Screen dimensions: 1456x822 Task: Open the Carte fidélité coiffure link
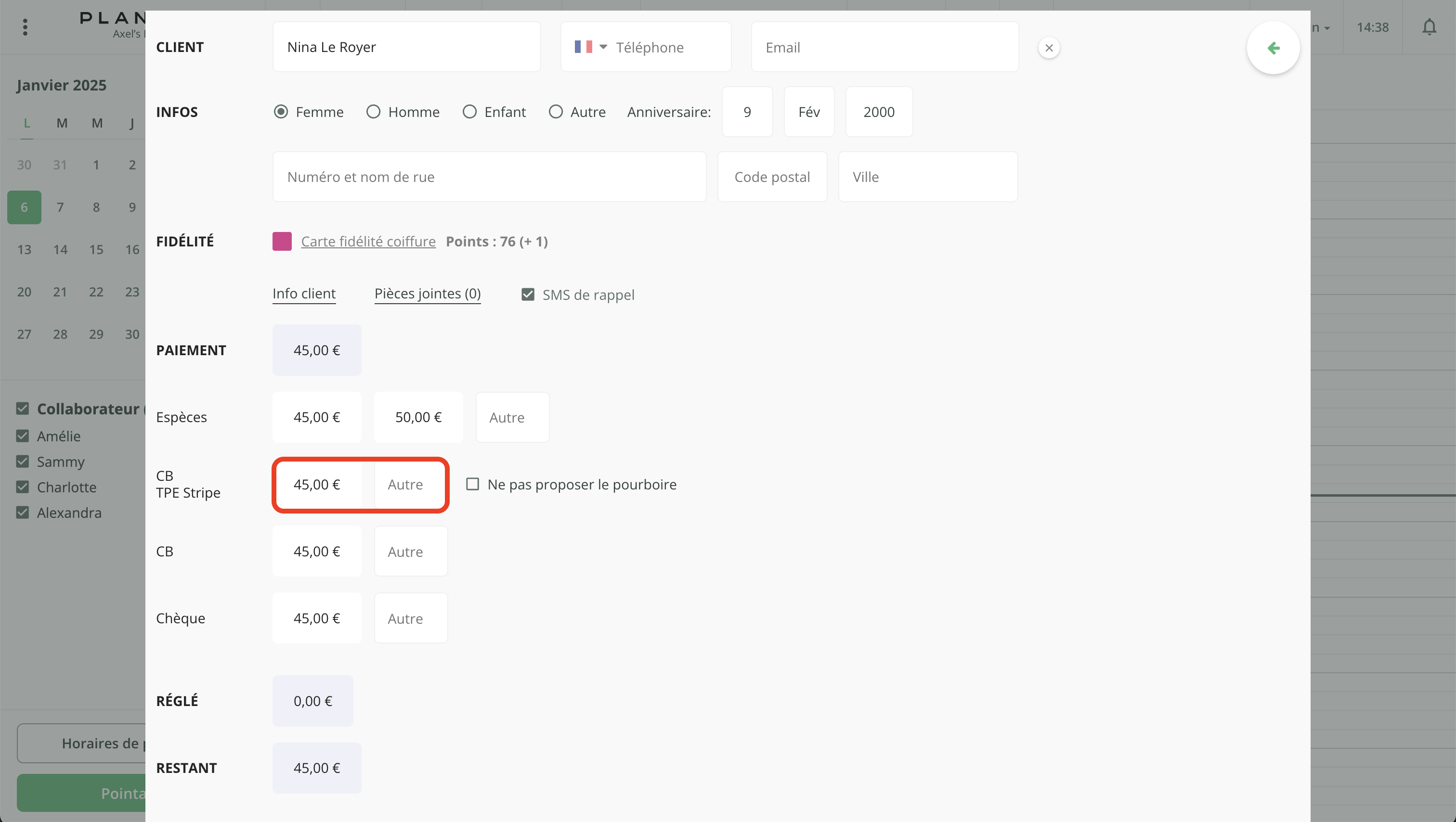[x=368, y=241]
